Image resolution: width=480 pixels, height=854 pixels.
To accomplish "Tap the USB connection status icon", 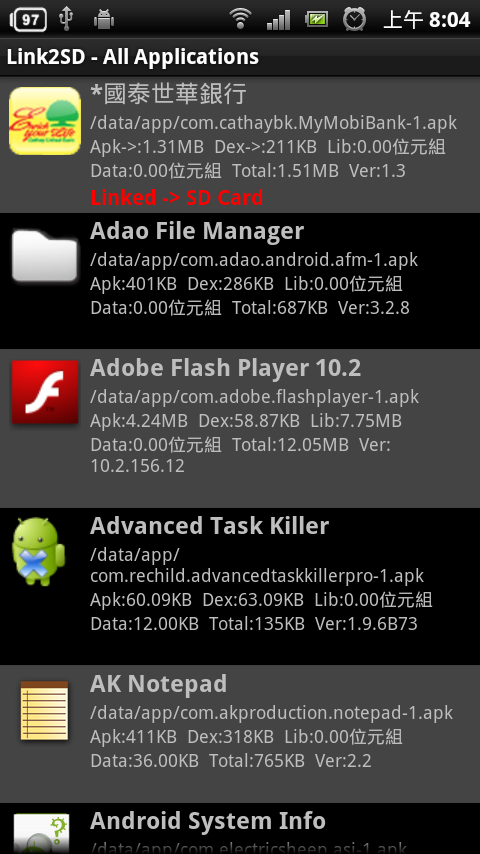I will pyautogui.click(x=66, y=20).
